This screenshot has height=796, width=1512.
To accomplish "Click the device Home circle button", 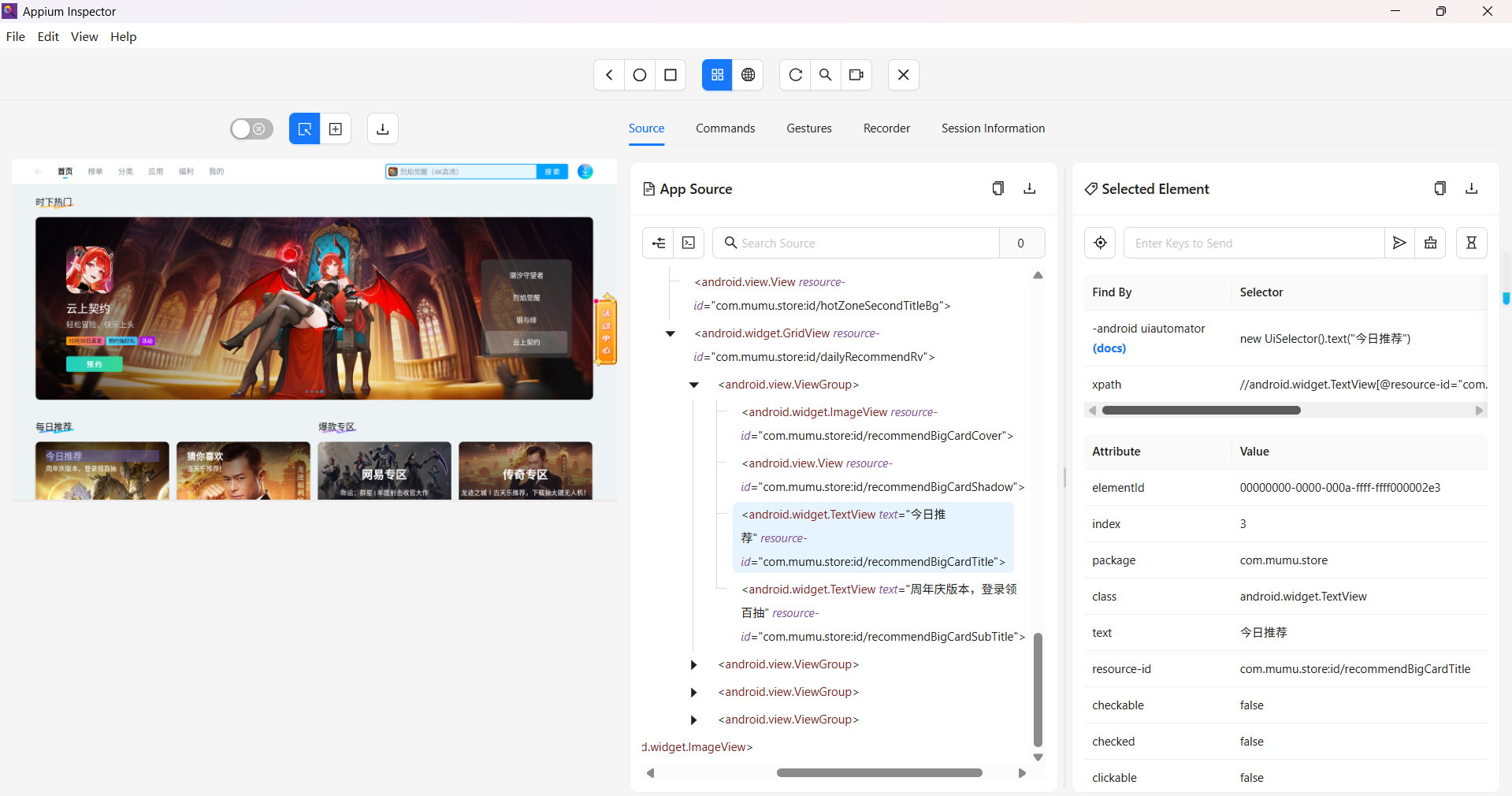I will point(640,75).
